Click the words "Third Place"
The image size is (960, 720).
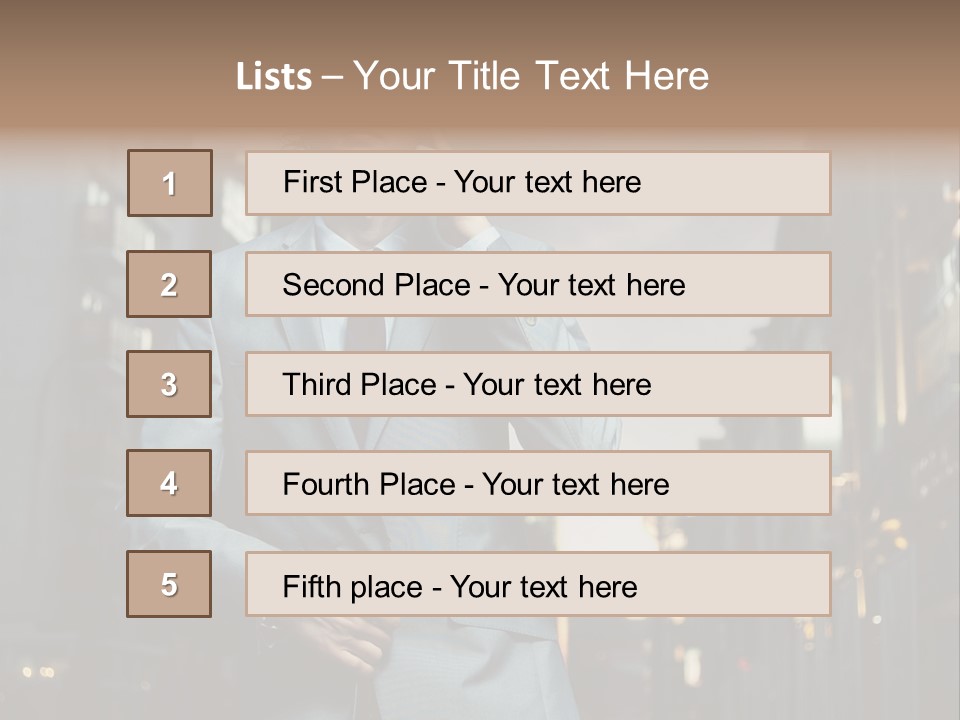[359, 385]
